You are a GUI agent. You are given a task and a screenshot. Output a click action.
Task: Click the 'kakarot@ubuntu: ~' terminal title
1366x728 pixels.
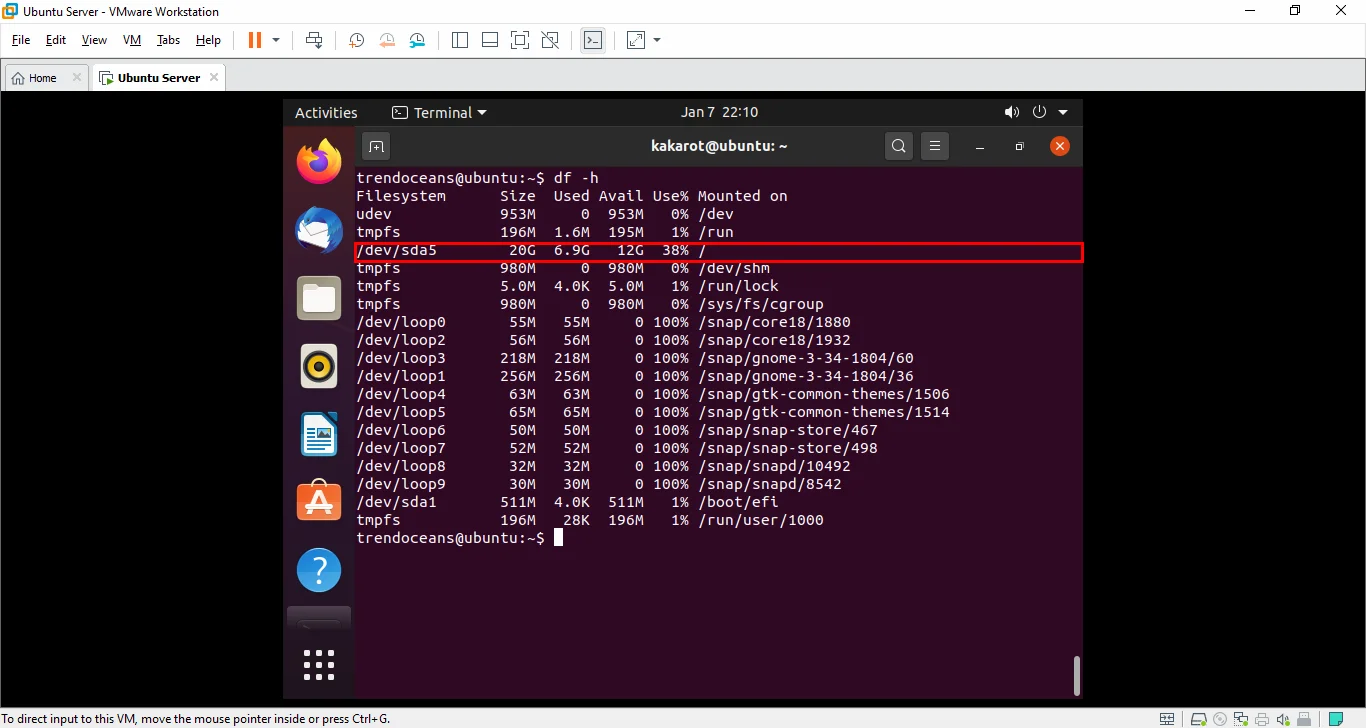(719, 146)
